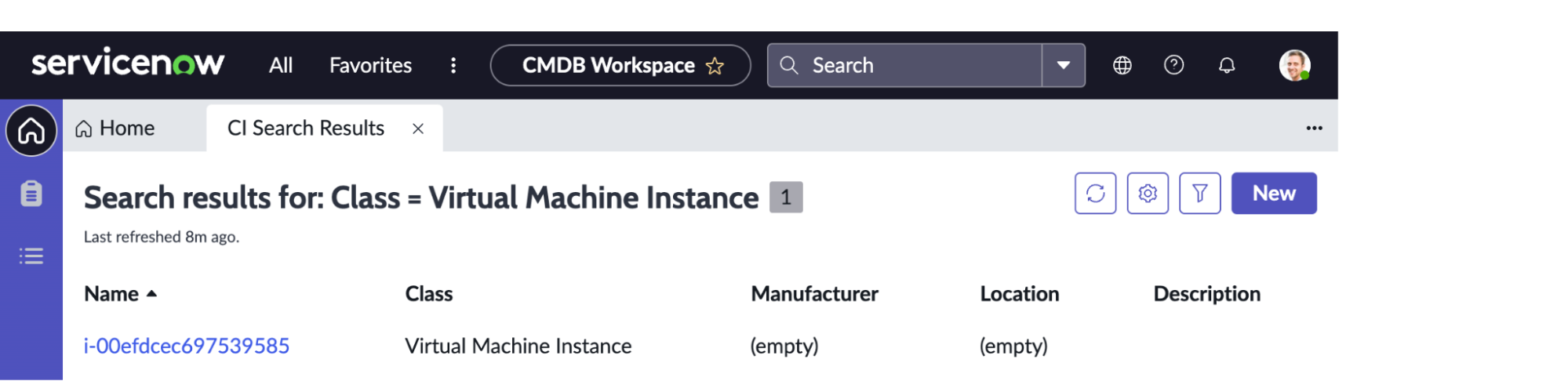The height and width of the screenshot is (381, 1568).
Task: Click the (empty) Manufacturer cell
Action: click(784, 346)
